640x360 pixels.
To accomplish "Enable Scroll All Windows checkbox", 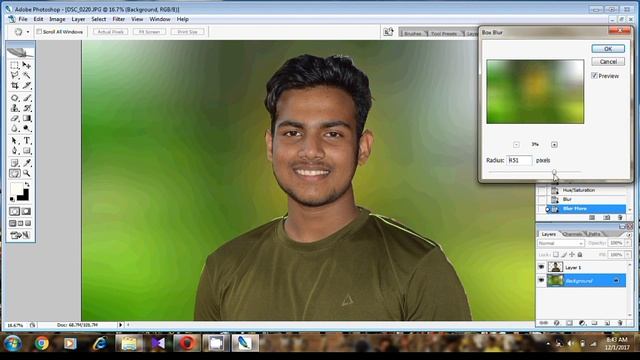I will 39,31.
